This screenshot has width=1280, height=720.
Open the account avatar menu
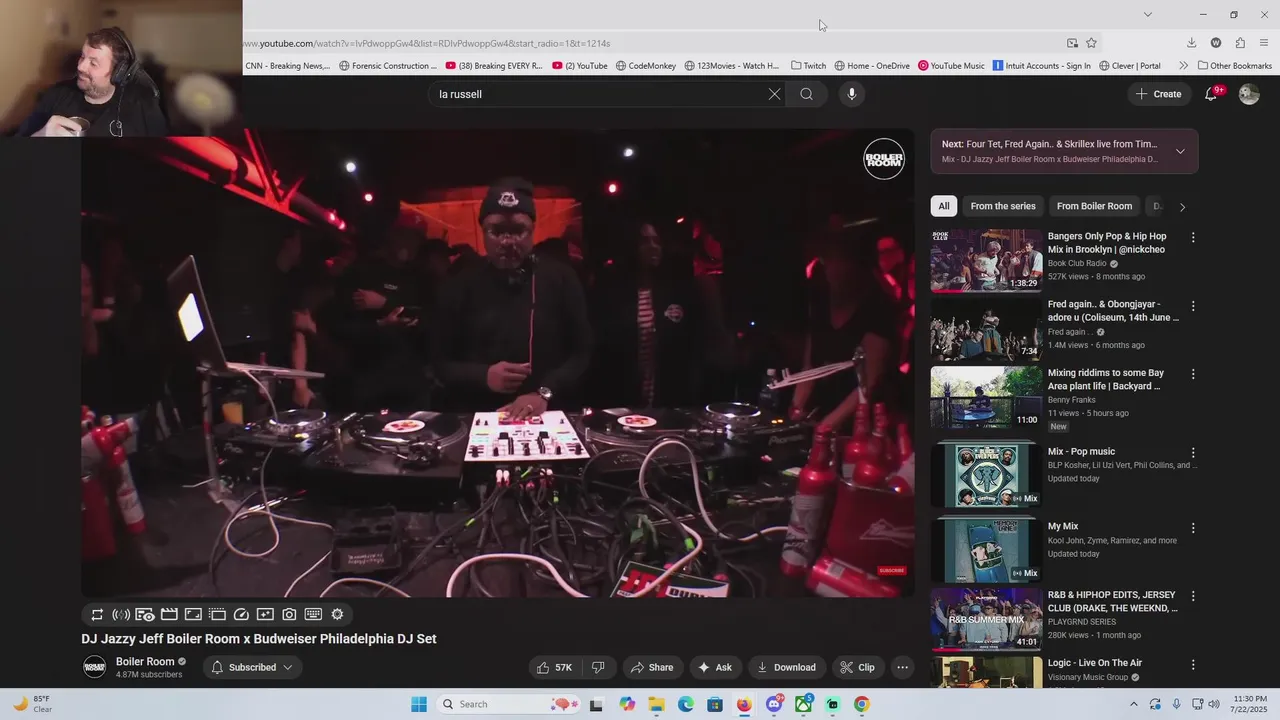coord(1249,94)
